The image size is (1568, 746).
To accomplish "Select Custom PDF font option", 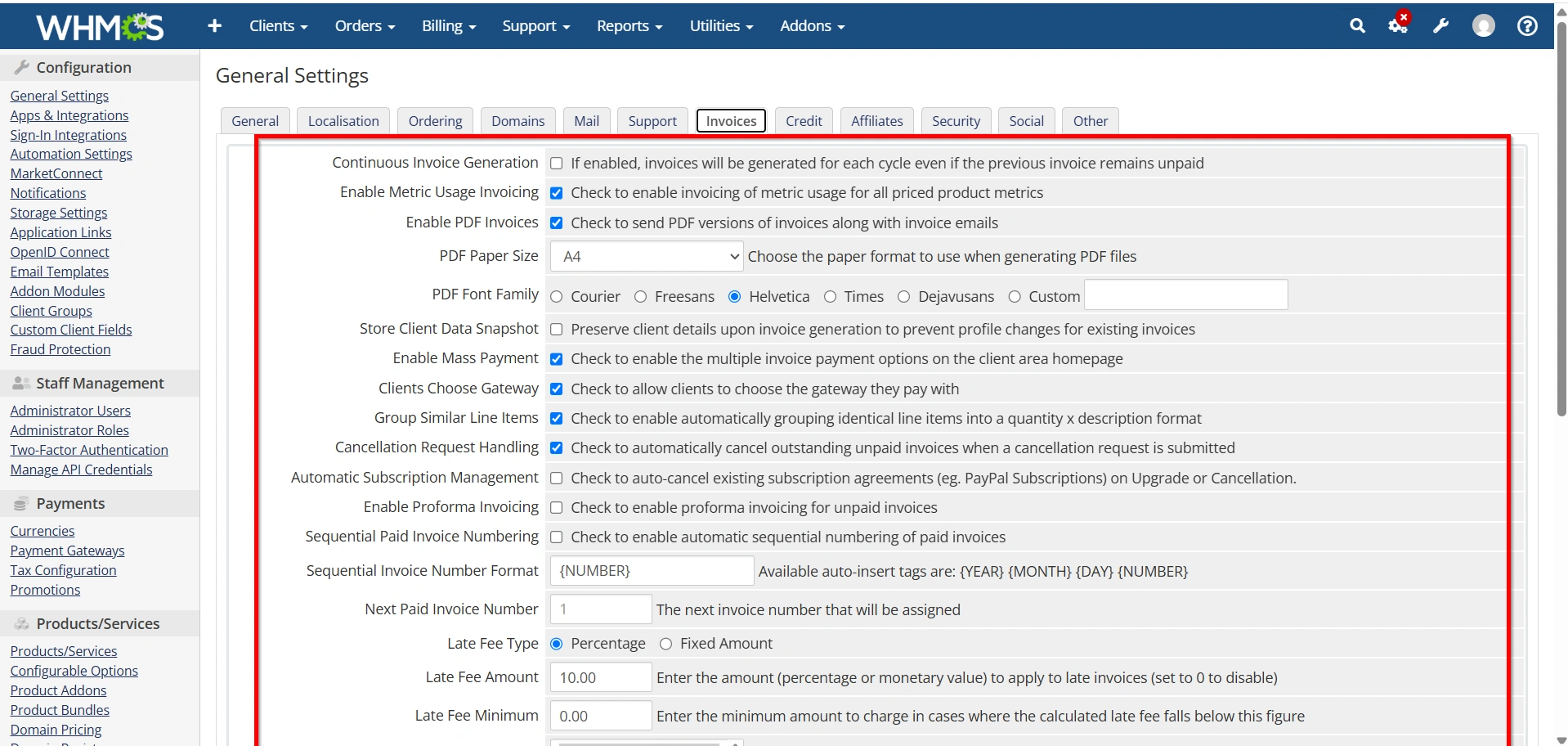I will tap(1015, 297).
